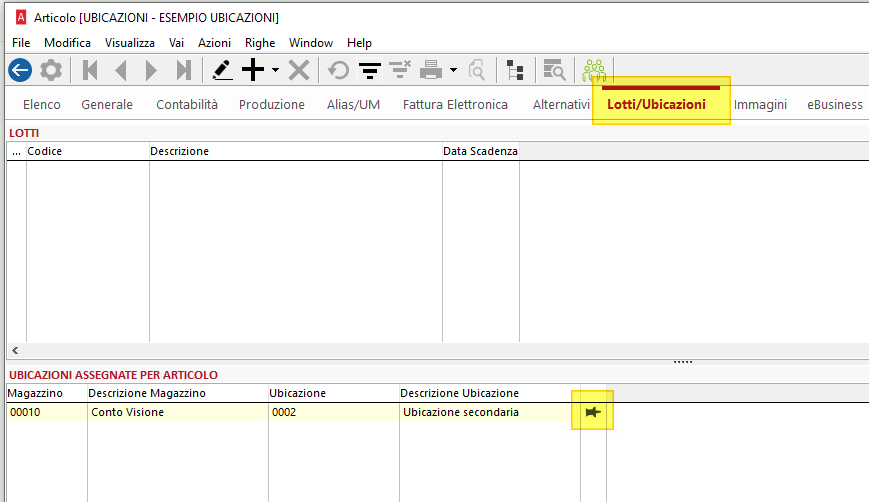This screenshot has height=502, width=869.
Task: Click the Codice column header in Lotti
Action: (x=88, y=151)
